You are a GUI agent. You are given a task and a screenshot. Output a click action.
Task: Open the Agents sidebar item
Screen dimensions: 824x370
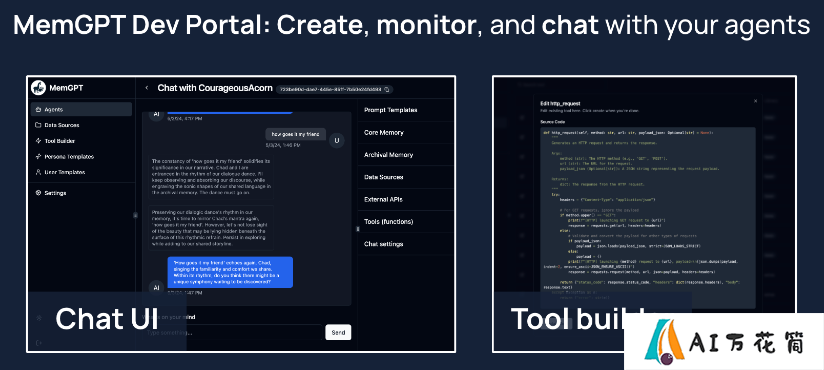81,109
